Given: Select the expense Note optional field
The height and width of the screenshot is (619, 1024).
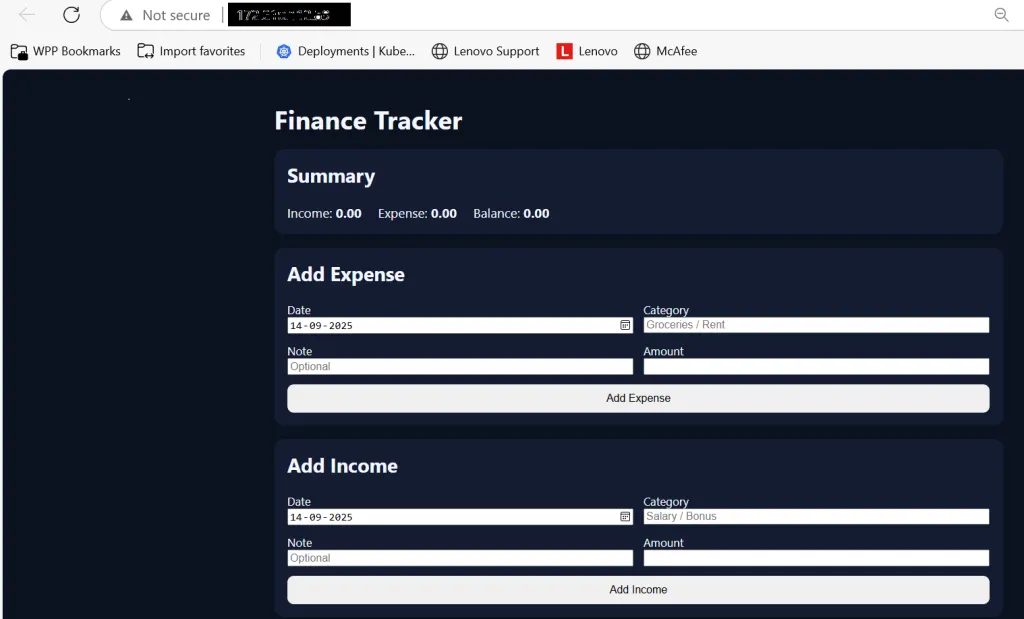Looking at the screenshot, I should coord(459,366).
